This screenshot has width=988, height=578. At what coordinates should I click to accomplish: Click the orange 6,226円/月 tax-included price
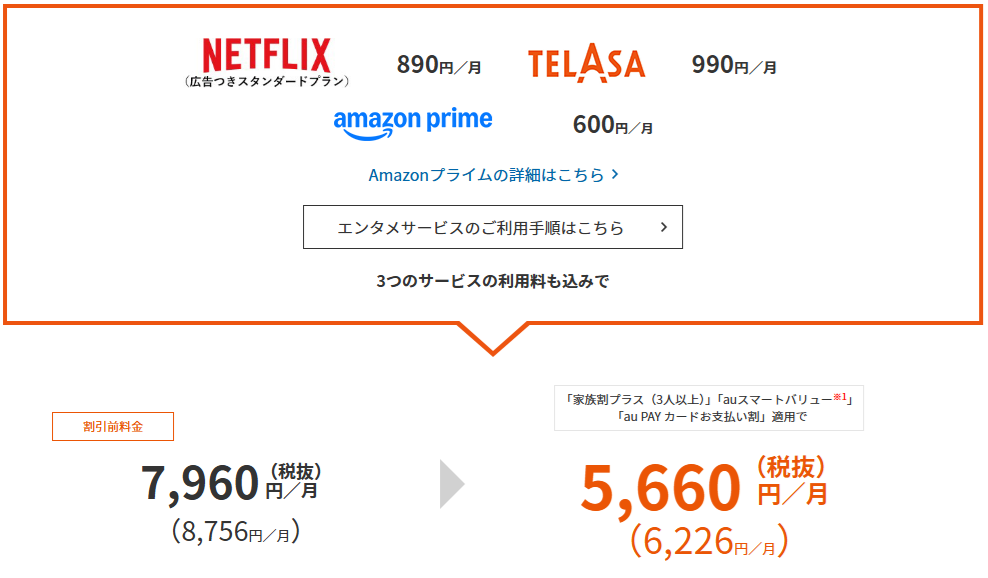click(x=709, y=541)
